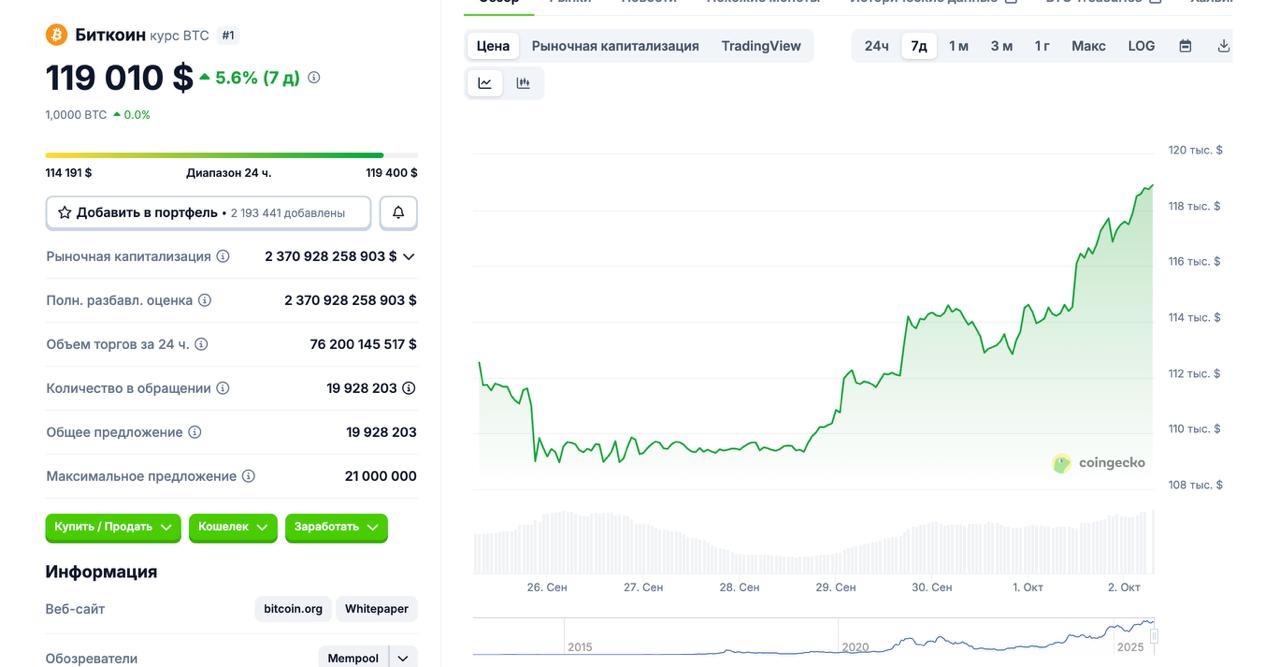Switch to Рыночная капитализация chart tab
Screen dimensions: 1280x667
[x=615, y=46]
